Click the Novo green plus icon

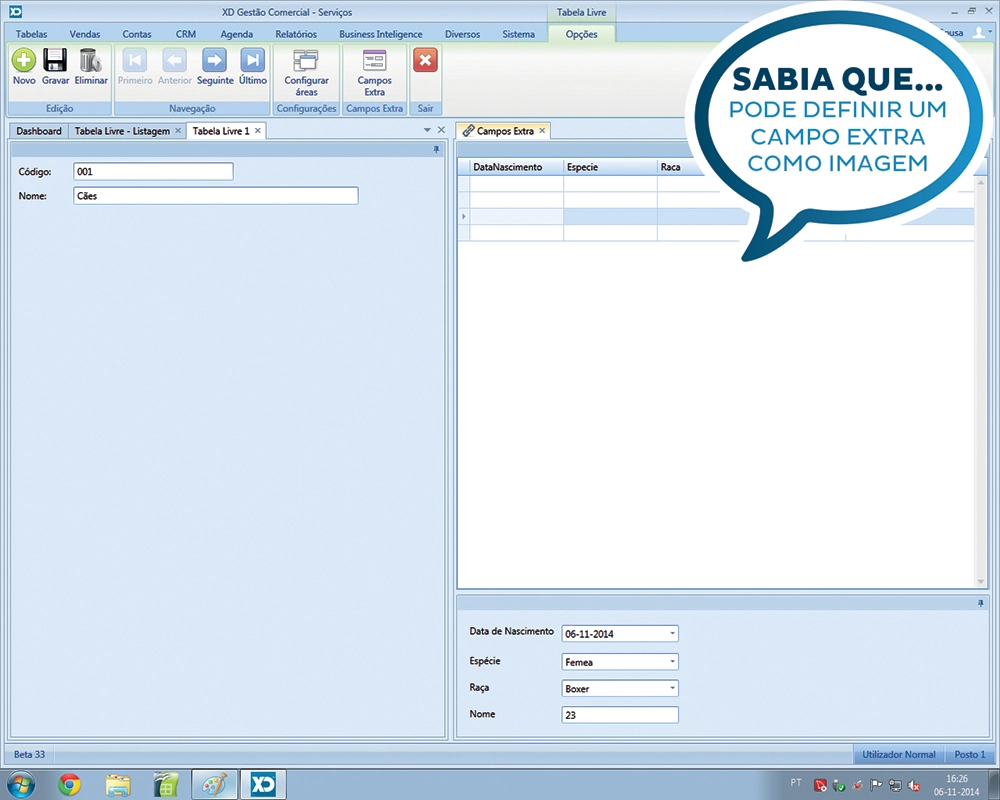[x=24, y=61]
